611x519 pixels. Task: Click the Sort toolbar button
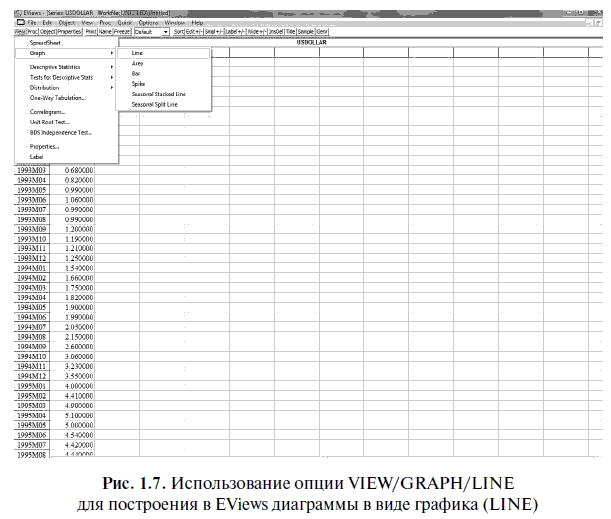coord(178,32)
